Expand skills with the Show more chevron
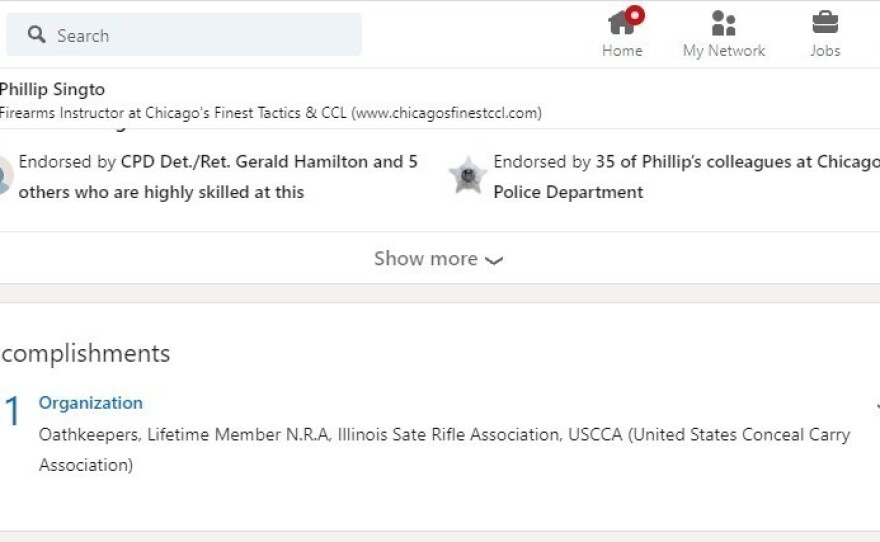Image resolution: width=880 pixels, height=542 pixels. pyautogui.click(x=494, y=260)
